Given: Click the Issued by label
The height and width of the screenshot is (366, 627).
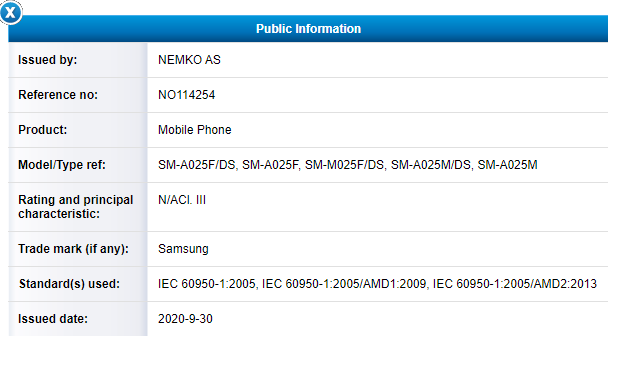Looking at the screenshot, I should tap(48, 60).
